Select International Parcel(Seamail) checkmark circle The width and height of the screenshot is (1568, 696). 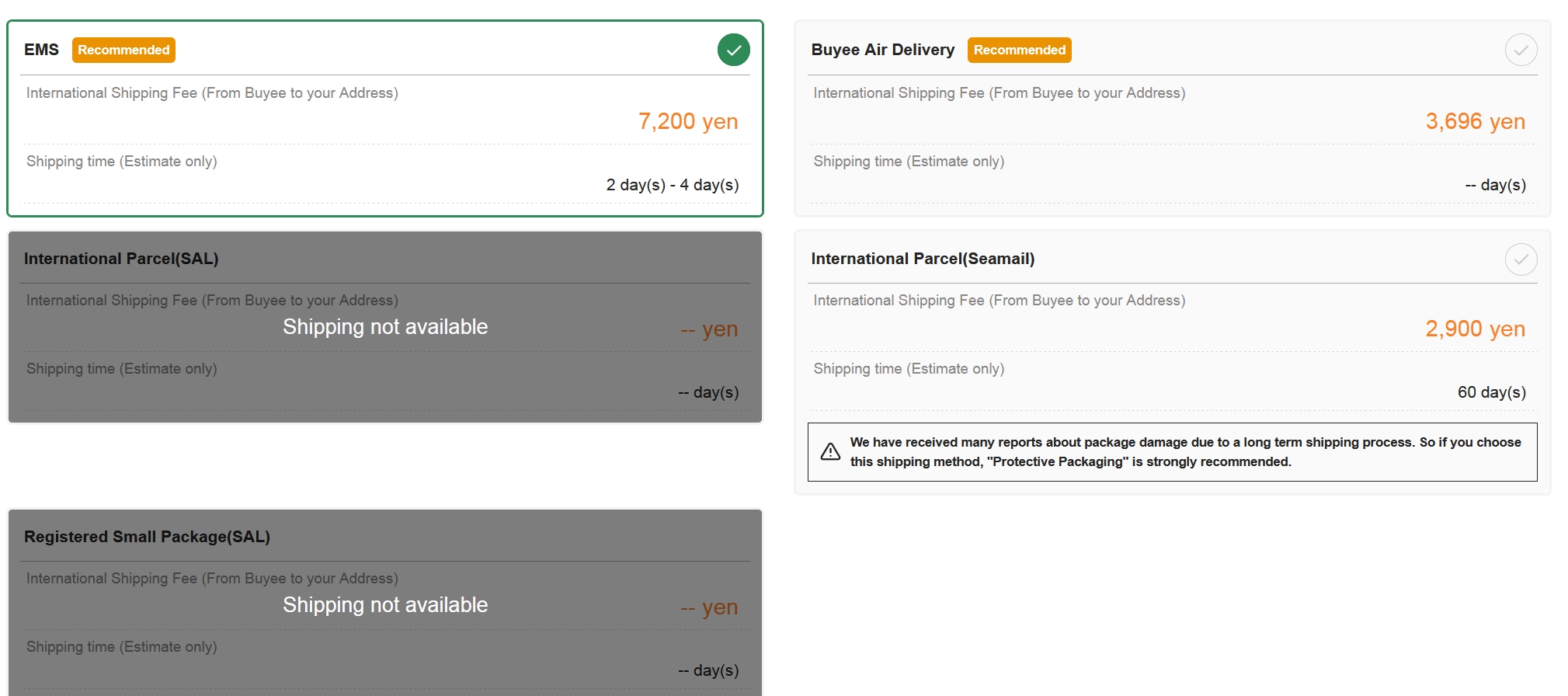coord(1521,259)
